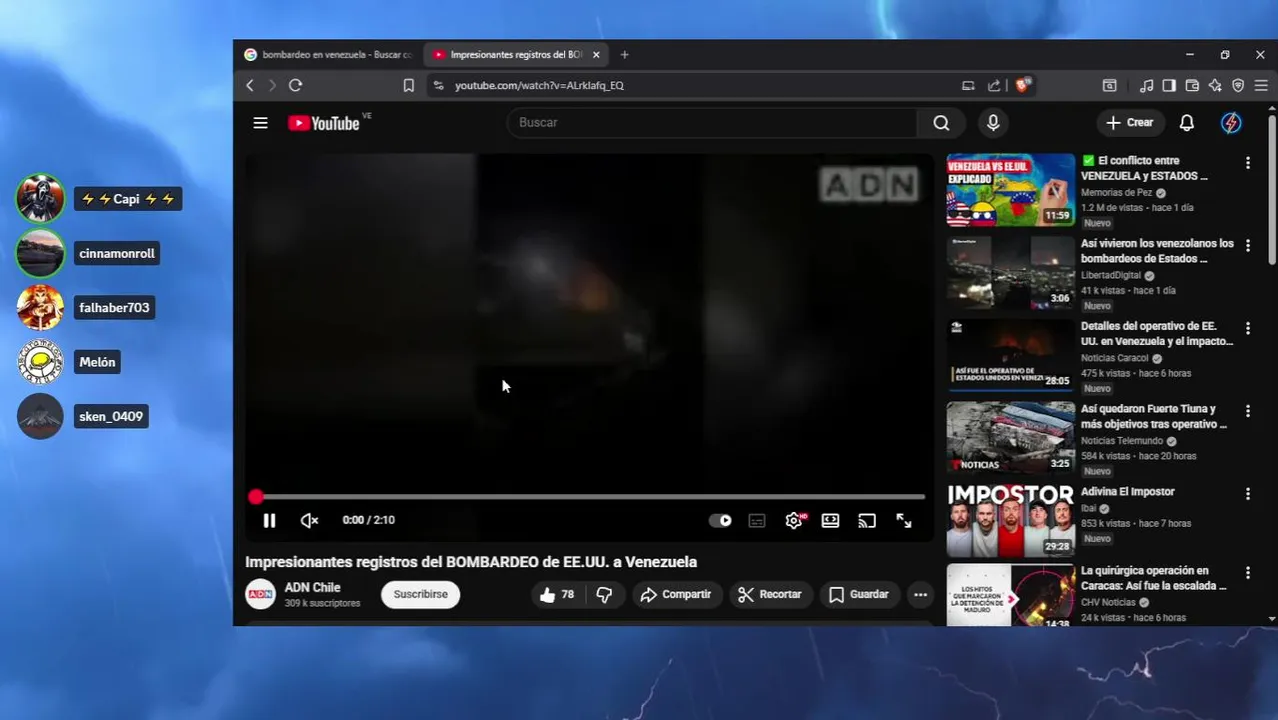This screenshot has height=720, width=1278.
Task: Open the YouTube hamburger guide menu
Action: (x=260, y=123)
